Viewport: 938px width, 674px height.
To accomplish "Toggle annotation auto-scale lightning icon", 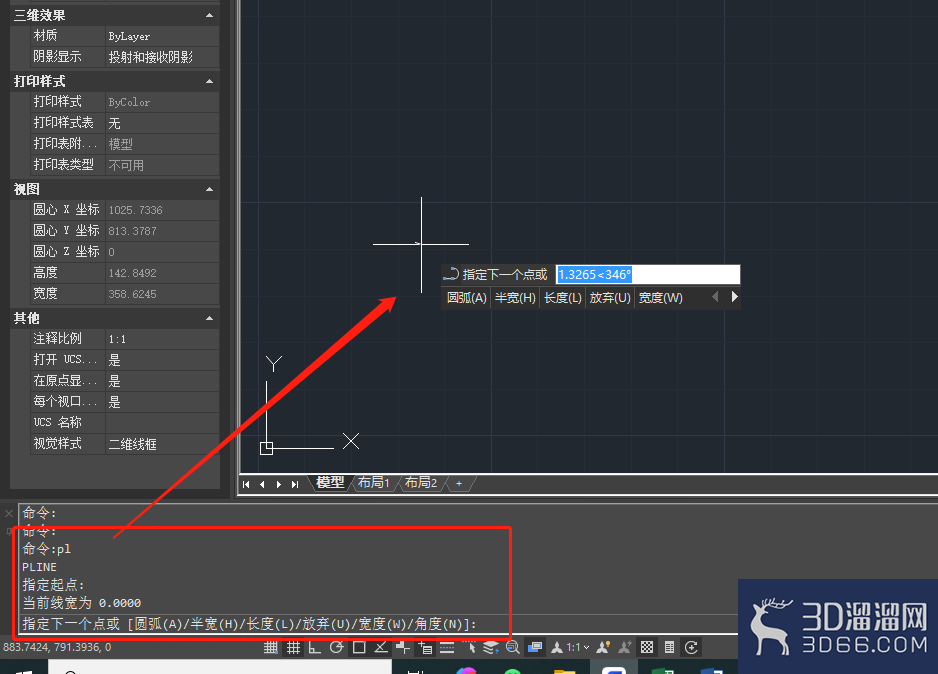I will 625,647.
